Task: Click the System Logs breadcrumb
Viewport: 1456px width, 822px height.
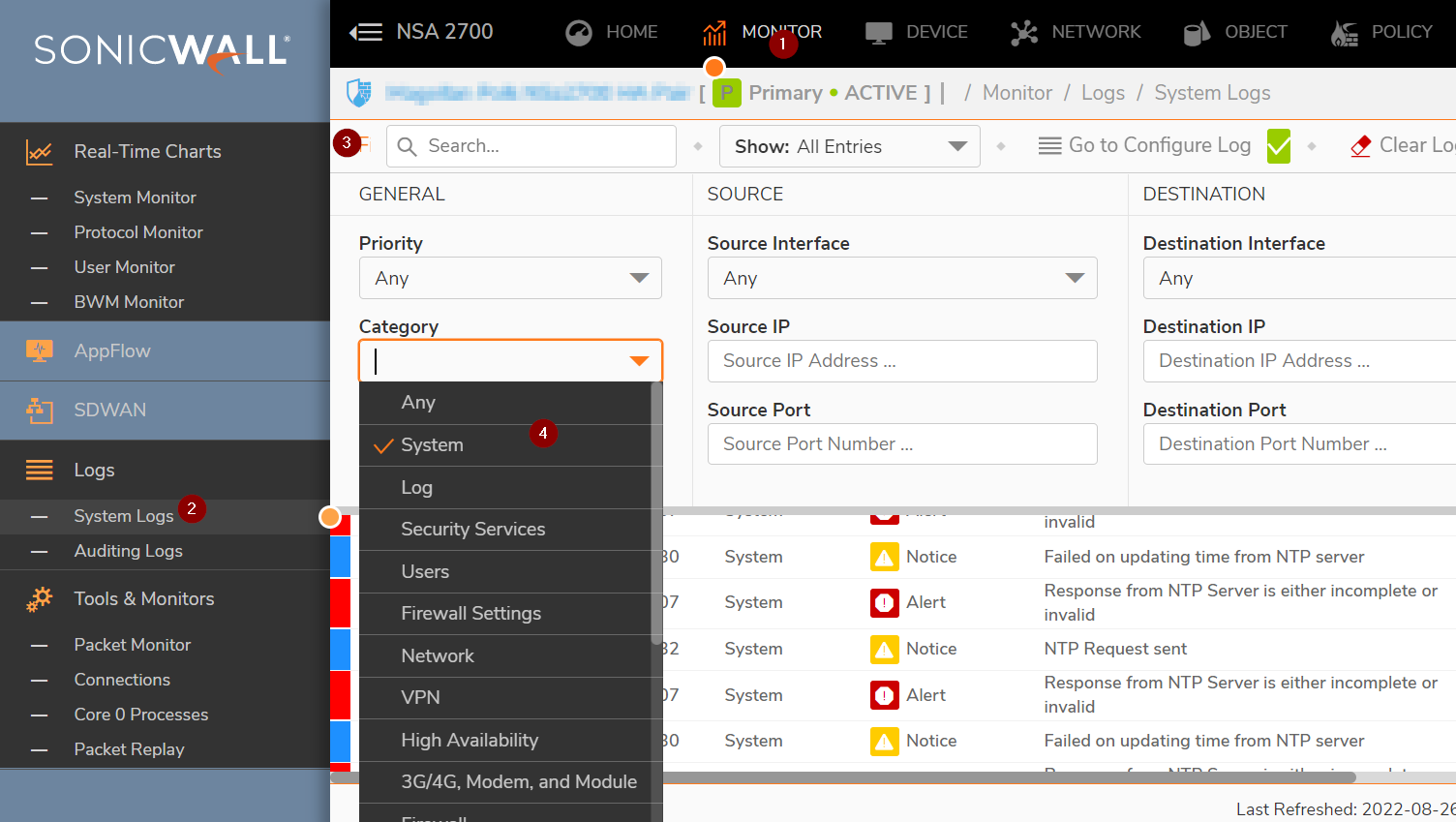Action: pyautogui.click(x=1212, y=93)
